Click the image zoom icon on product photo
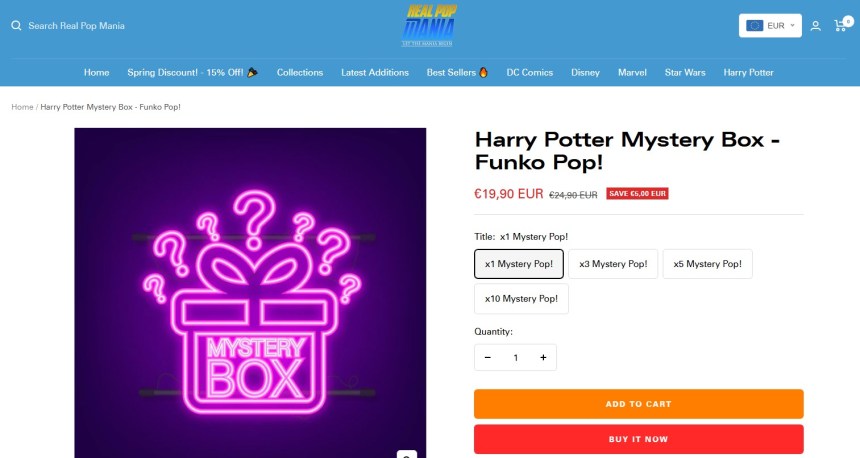860x458 pixels. coord(406,455)
